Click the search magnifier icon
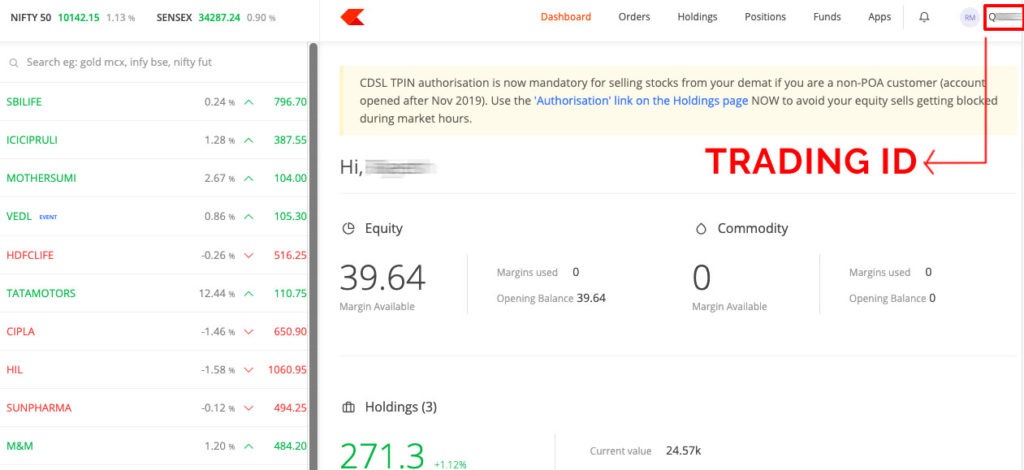The image size is (1024, 470). coord(14,63)
